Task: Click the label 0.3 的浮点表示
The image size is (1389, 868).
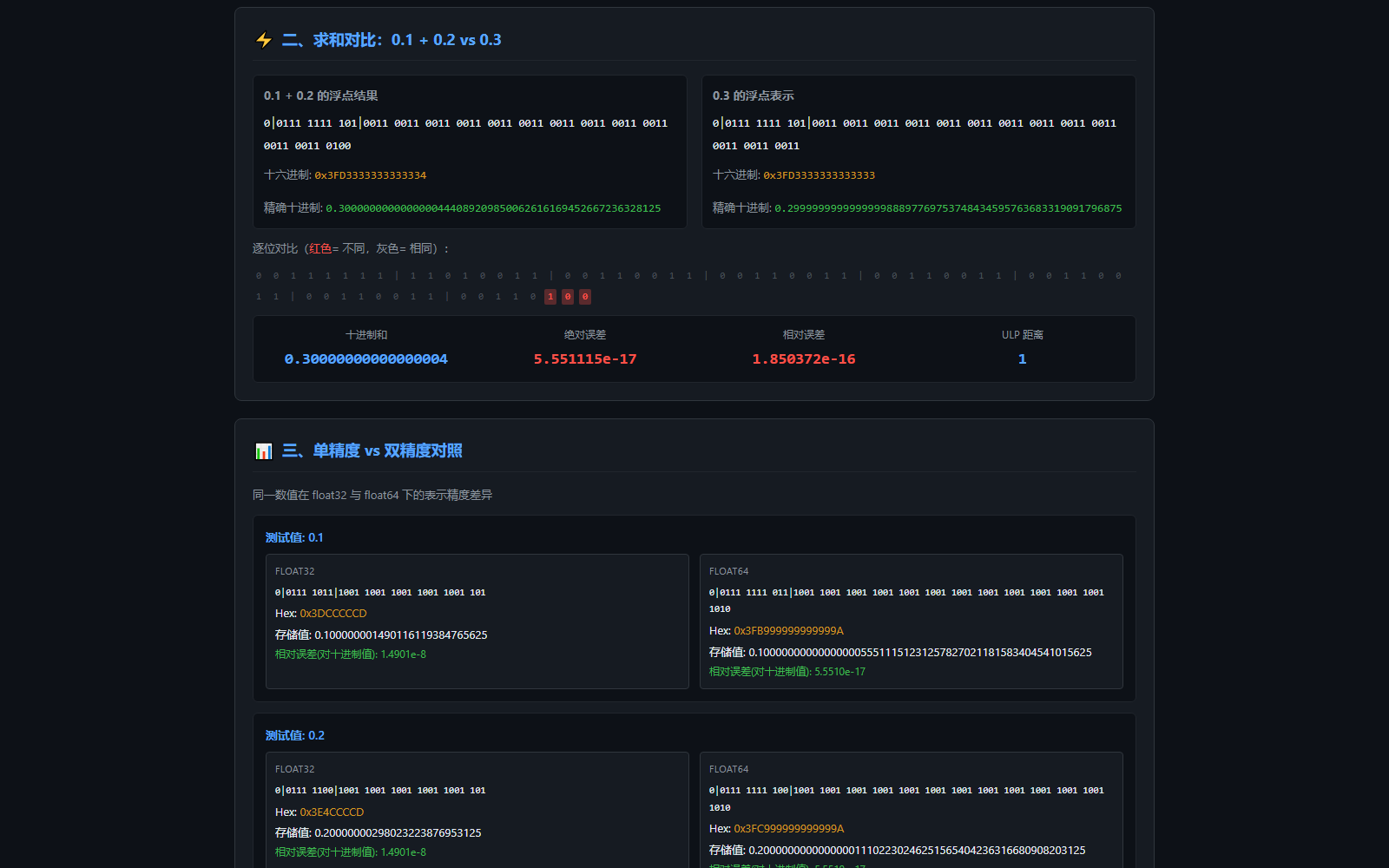Action: pos(754,95)
